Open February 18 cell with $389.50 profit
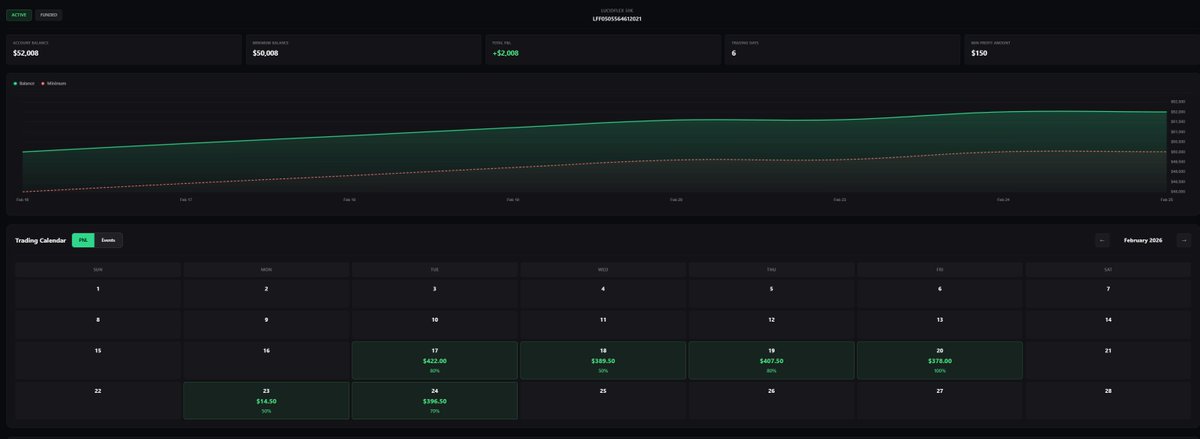1200x439 pixels. point(603,361)
